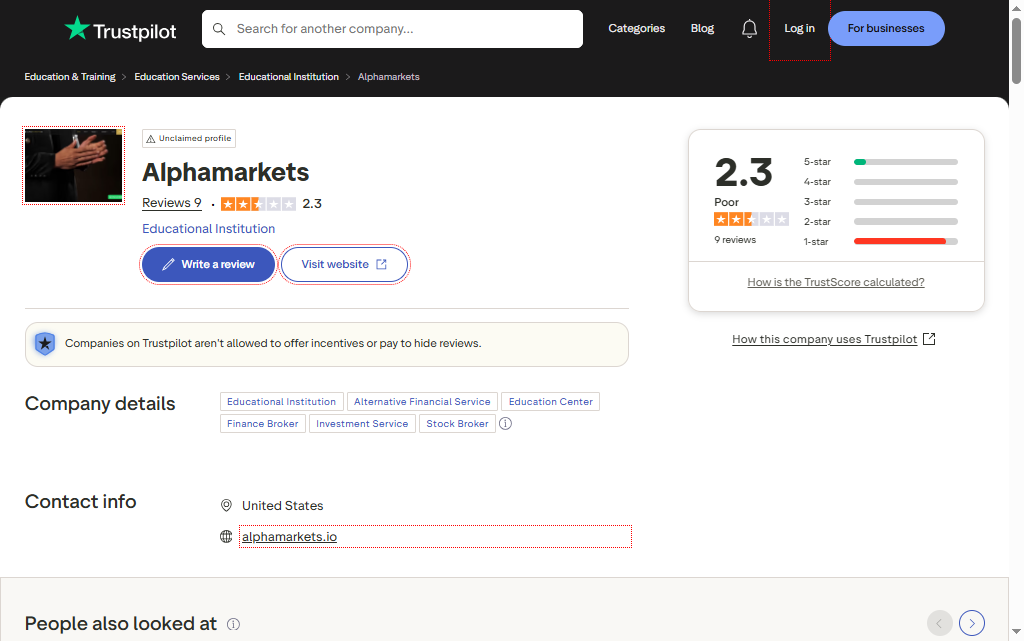This screenshot has width=1024, height=641.
Task: Open For businesses
Action: click(886, 29)
